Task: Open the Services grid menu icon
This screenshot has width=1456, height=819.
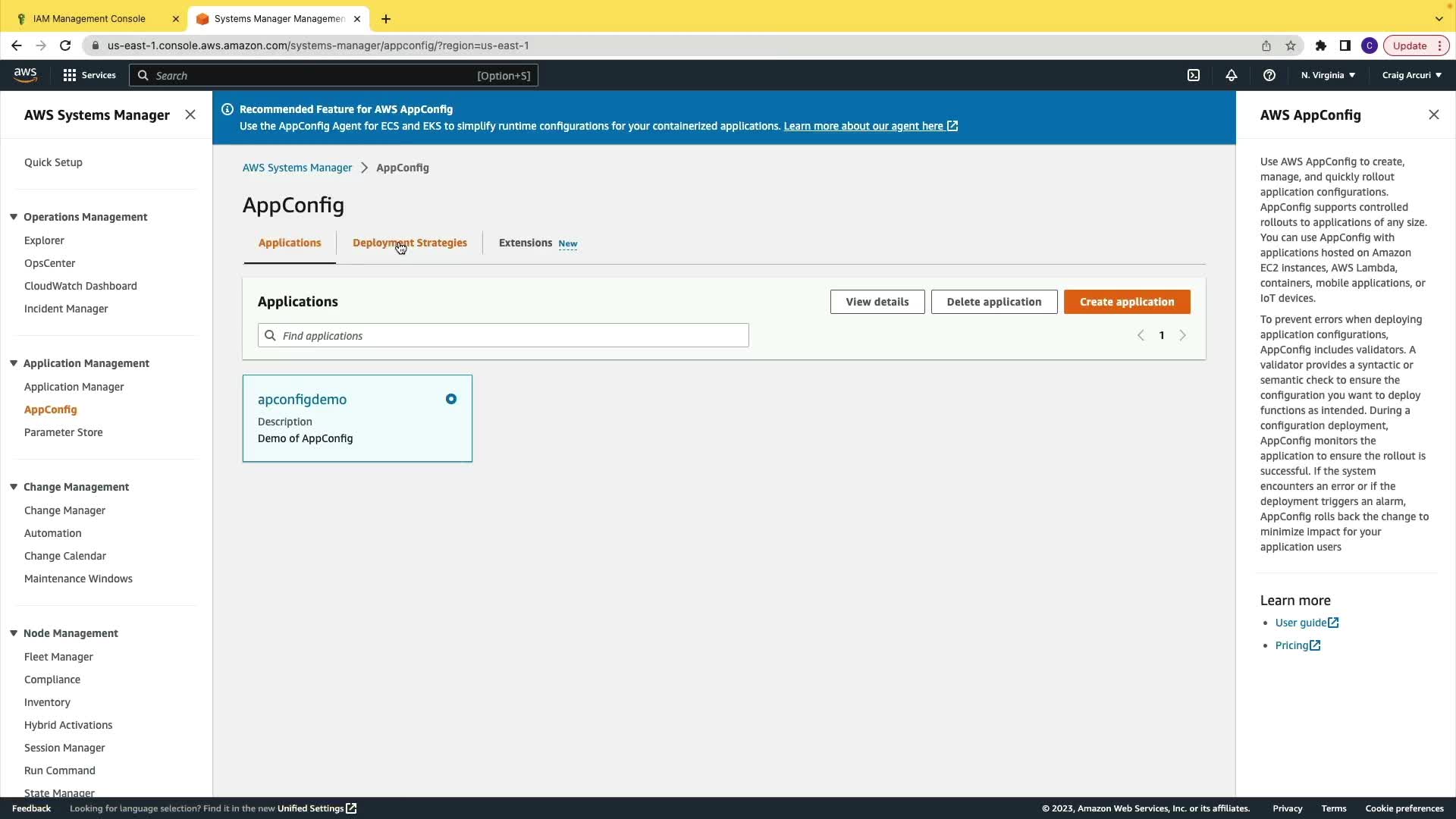Action: (70, 75)
